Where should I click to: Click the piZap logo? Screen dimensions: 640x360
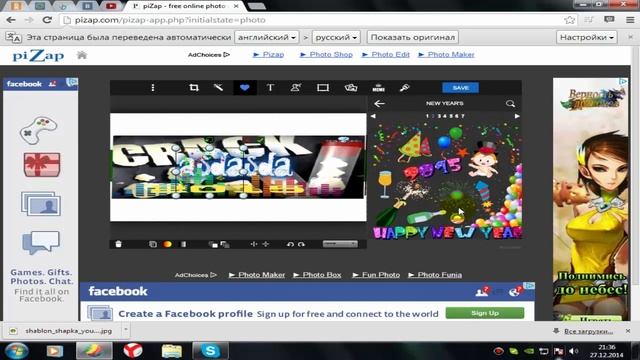(38, 55)
